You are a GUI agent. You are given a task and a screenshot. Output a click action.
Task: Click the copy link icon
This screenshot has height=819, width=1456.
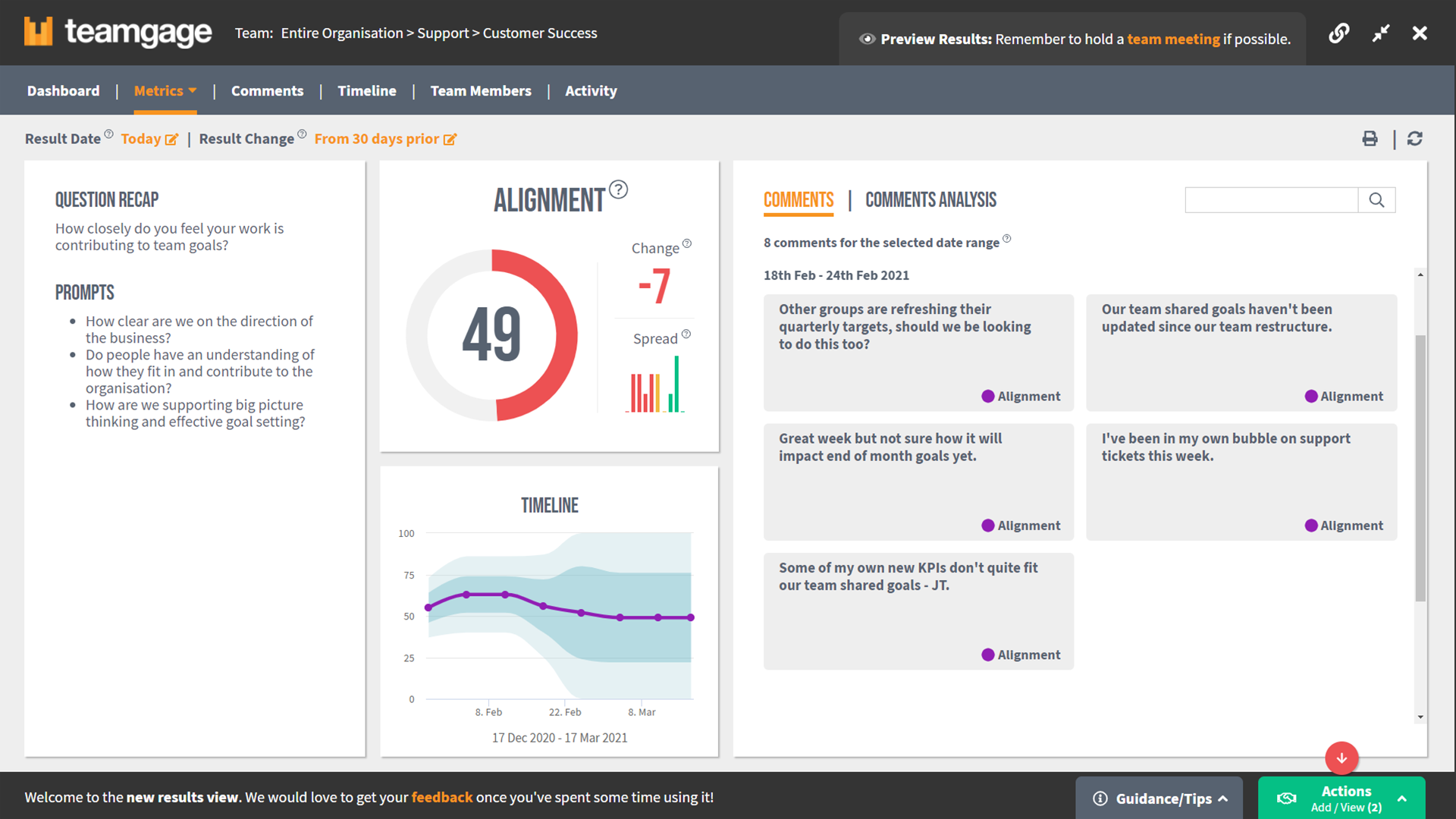(1338, 33)
